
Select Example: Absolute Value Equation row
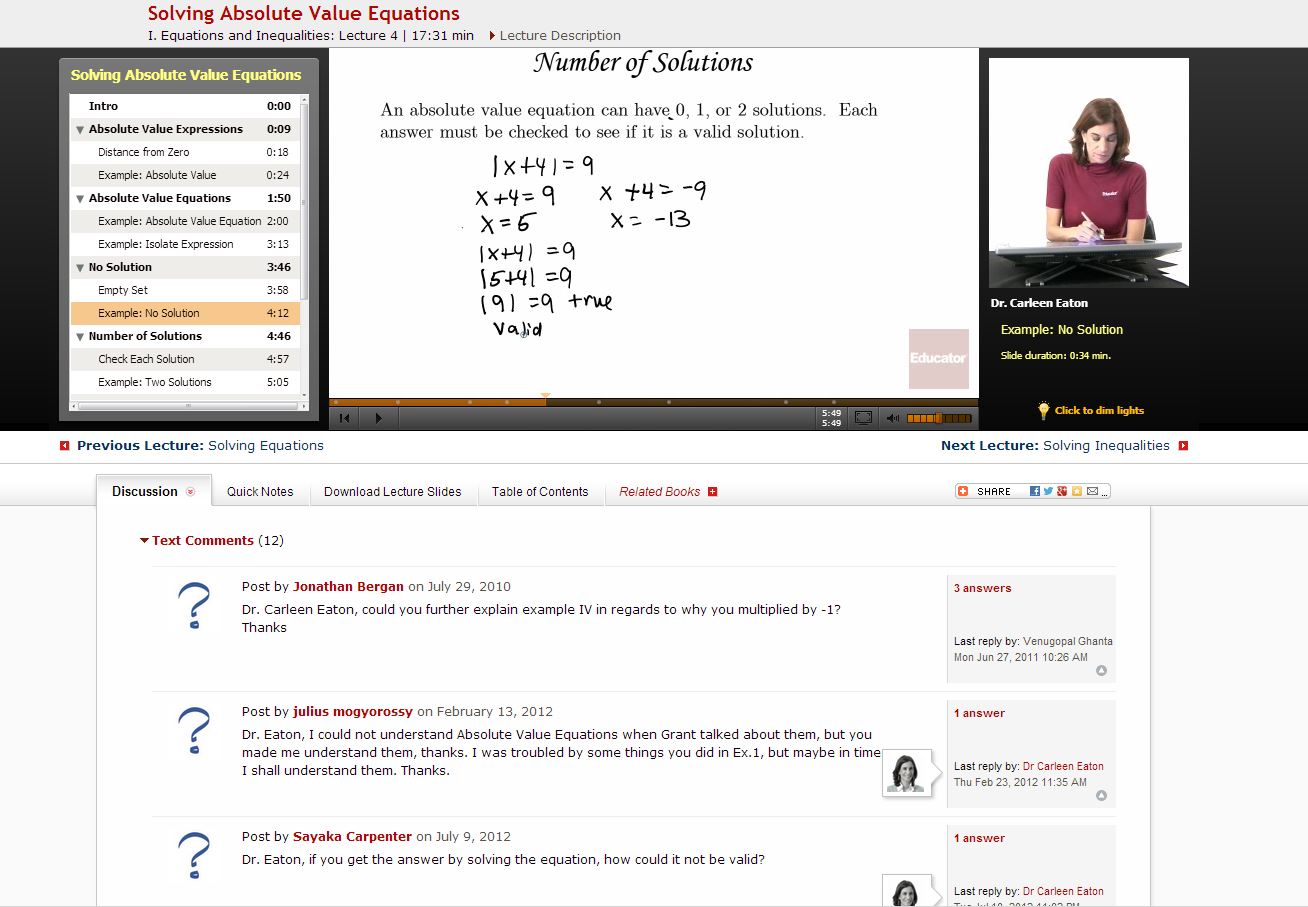click(x=185, y=221)
